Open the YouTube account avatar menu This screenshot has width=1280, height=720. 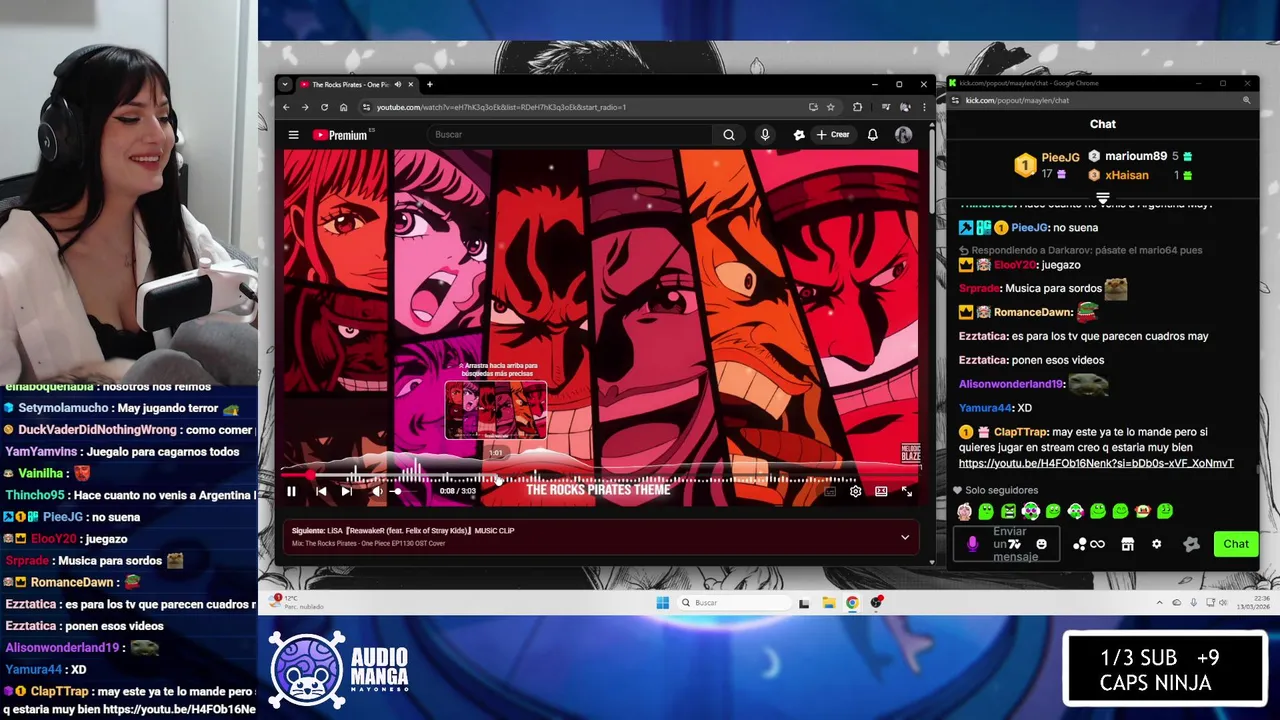tap(903, 135)
